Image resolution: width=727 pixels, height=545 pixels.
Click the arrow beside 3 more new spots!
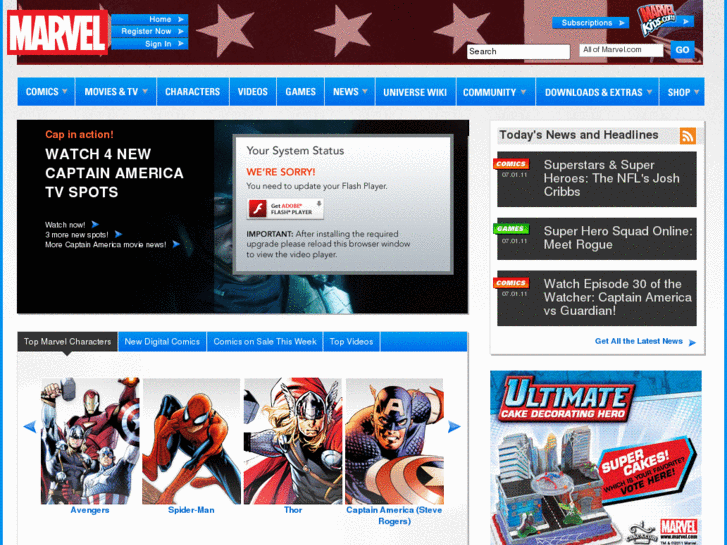[x=118, y=234]
